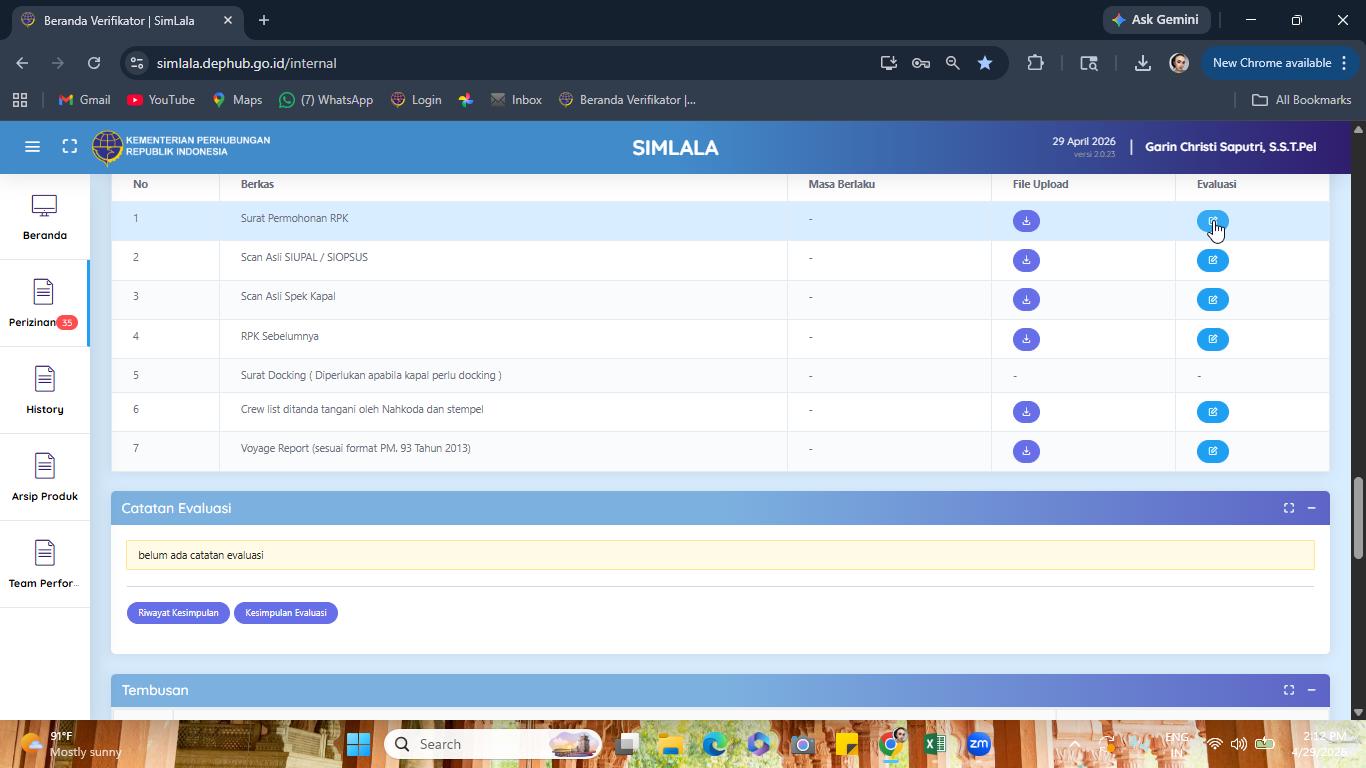Click the page vertical scrollbar thumb
The image size is (1366, 768).
point(1358,518)
